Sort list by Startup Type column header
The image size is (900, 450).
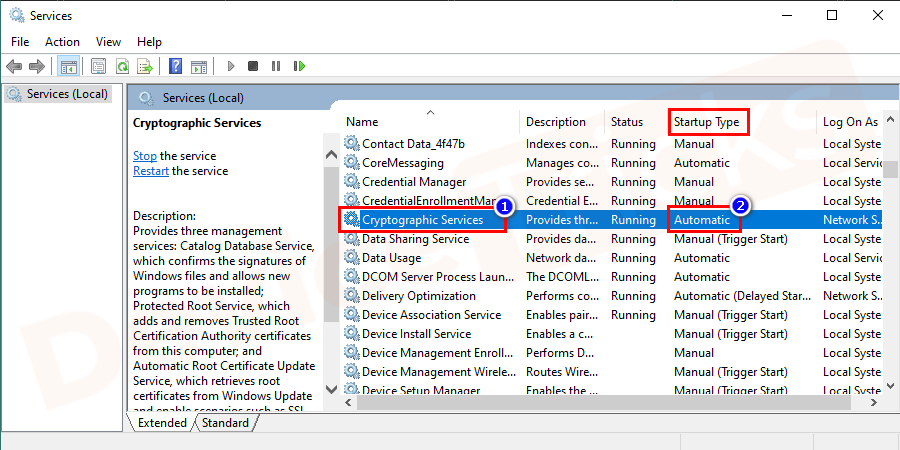(706, 122)
